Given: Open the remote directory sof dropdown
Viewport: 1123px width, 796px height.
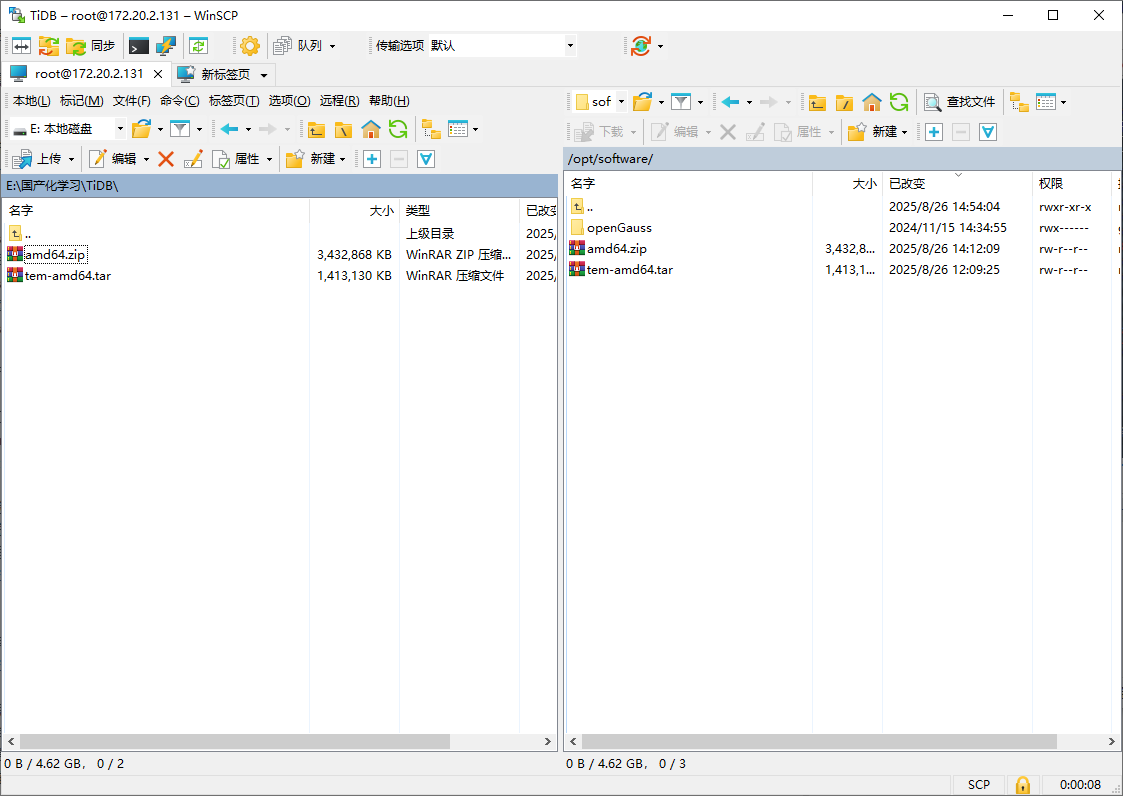Looking at the screenshot, I should (621, 102).
